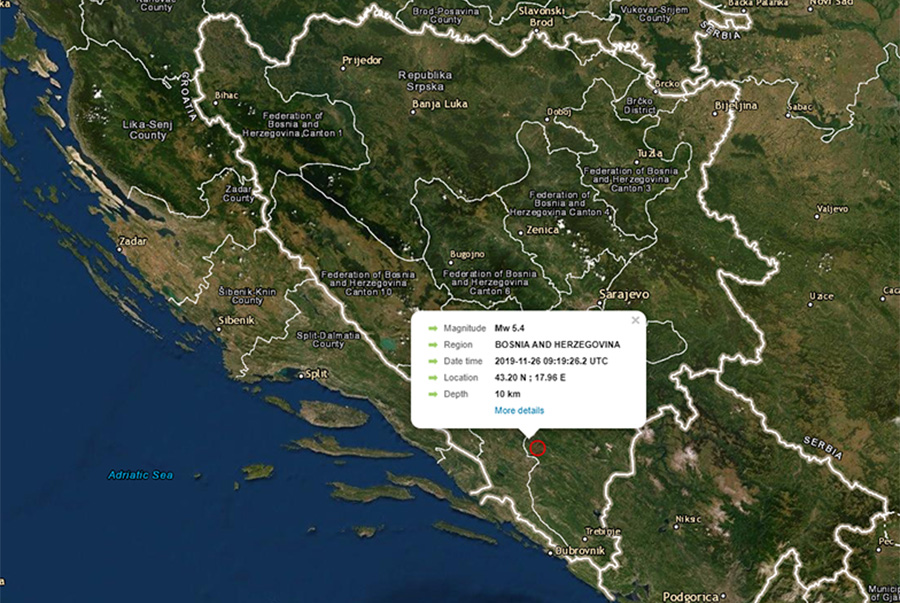Select the Banja Luka map label
900x603 pixels.
tap(440, 104)
